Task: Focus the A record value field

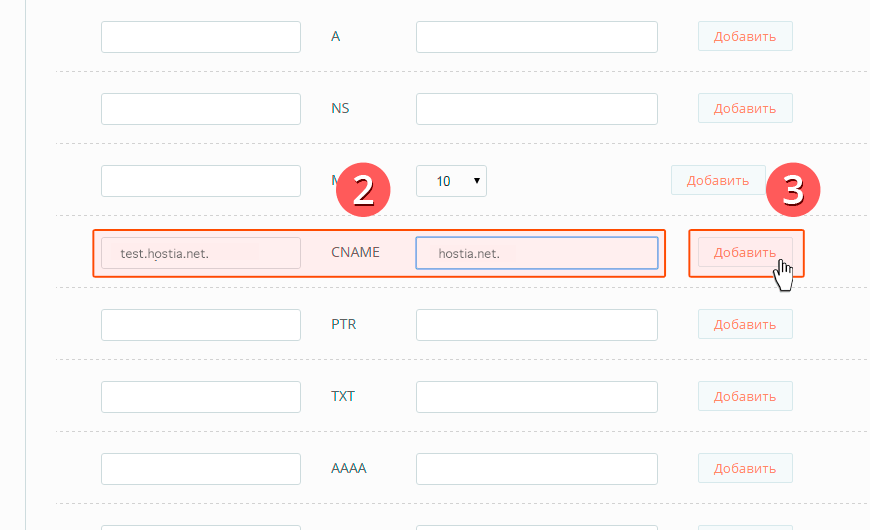Action: (x=537, y=37)
